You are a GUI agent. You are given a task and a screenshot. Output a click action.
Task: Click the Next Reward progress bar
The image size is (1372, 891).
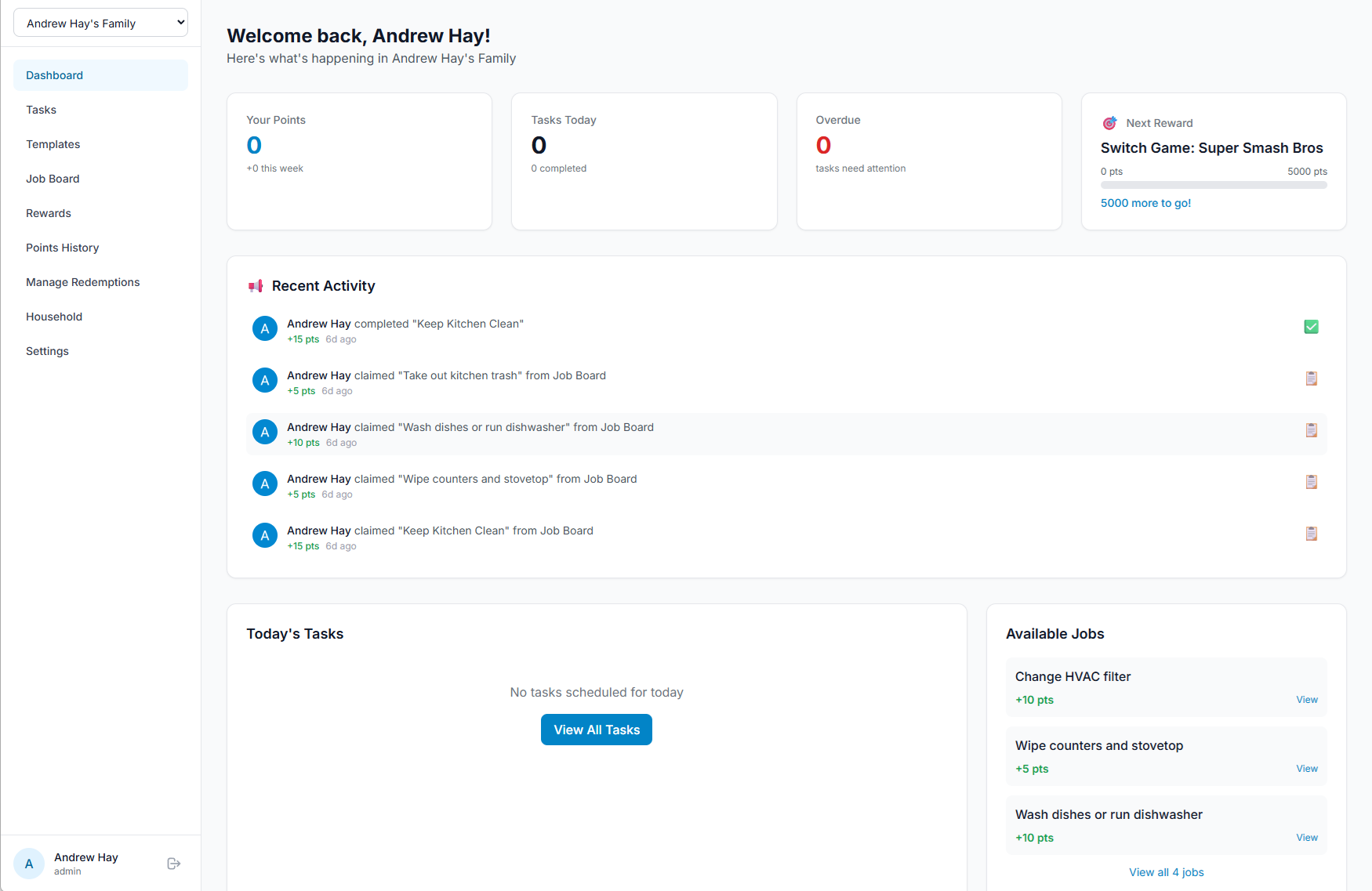[1214, 185]
